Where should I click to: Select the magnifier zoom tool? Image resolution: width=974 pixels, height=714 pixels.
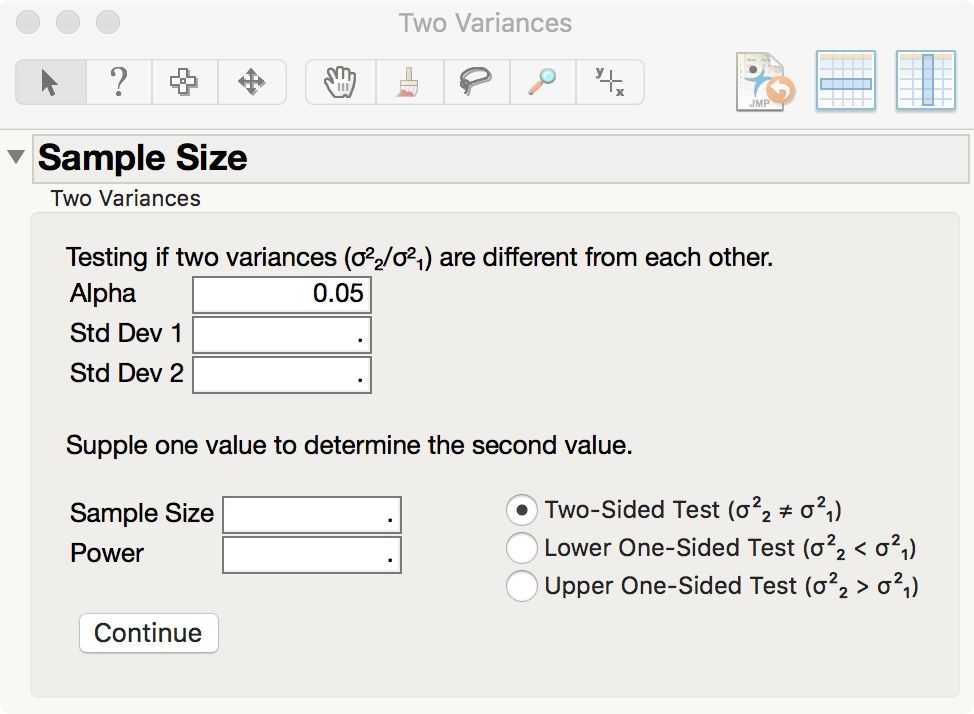tap(542, 82)
